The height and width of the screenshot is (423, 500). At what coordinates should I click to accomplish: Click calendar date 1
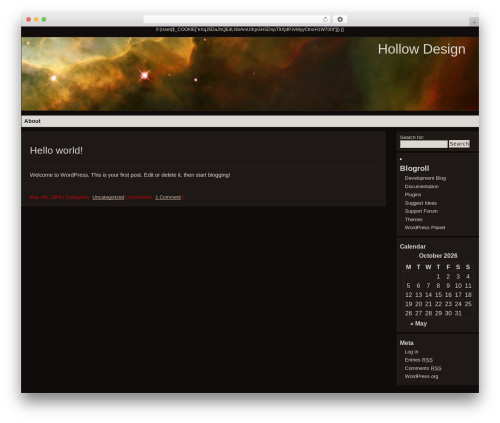(x=438, y=276)
